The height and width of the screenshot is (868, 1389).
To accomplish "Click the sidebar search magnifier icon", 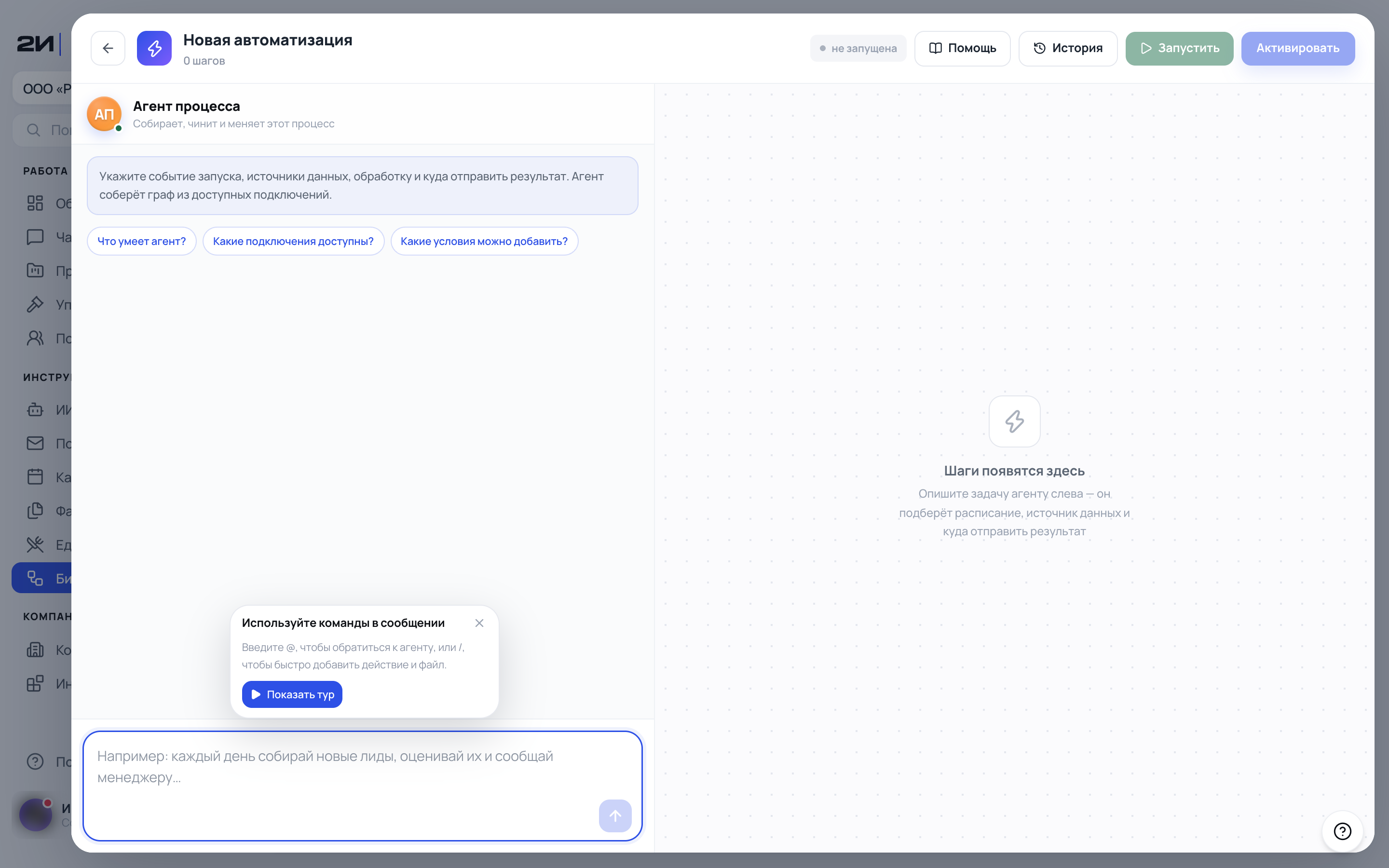I will click(34, 130).
